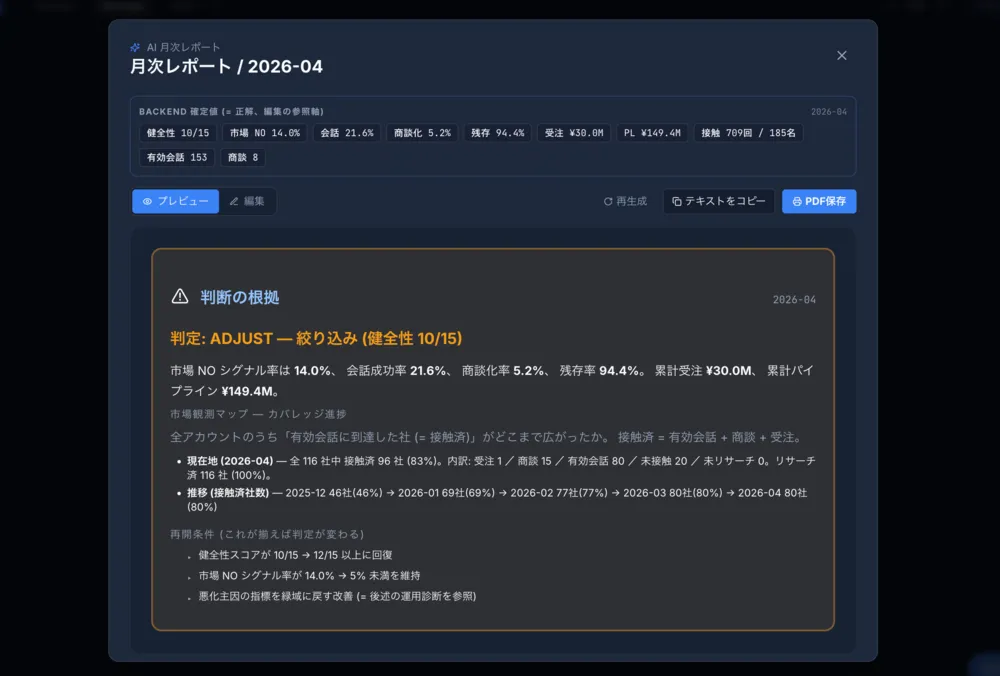Viewport: 1000px width, 676px height.
Task: Switch to the プレビュー tab
Action: (x=175, y=201)
